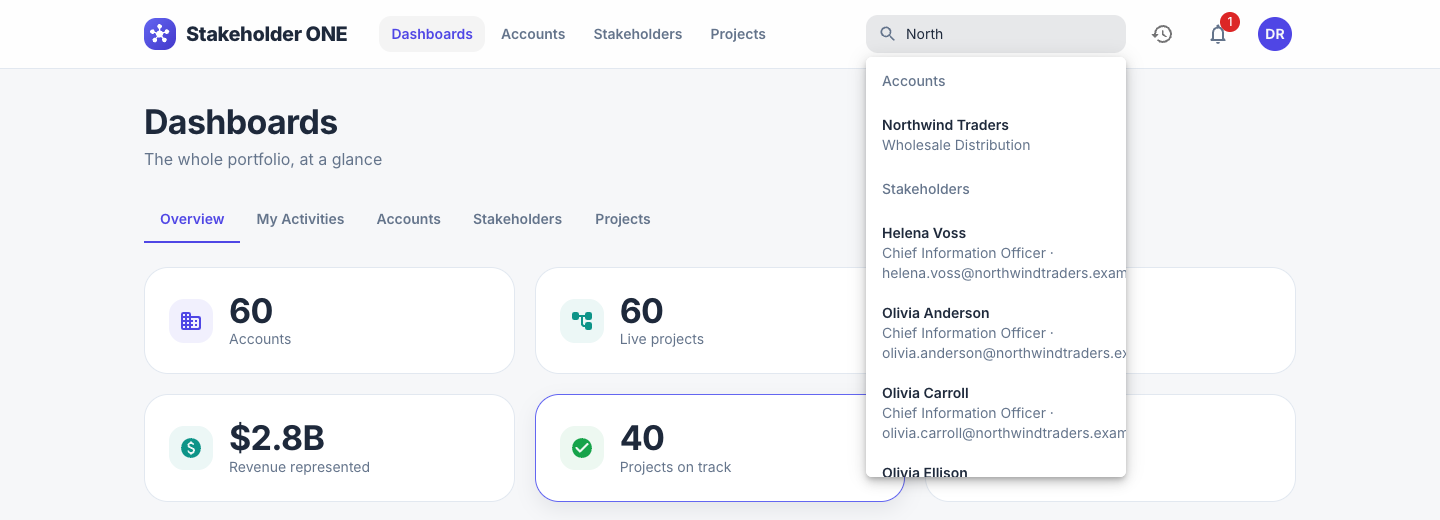Select Olivia Anderson stakeholder result

point(996,333)
